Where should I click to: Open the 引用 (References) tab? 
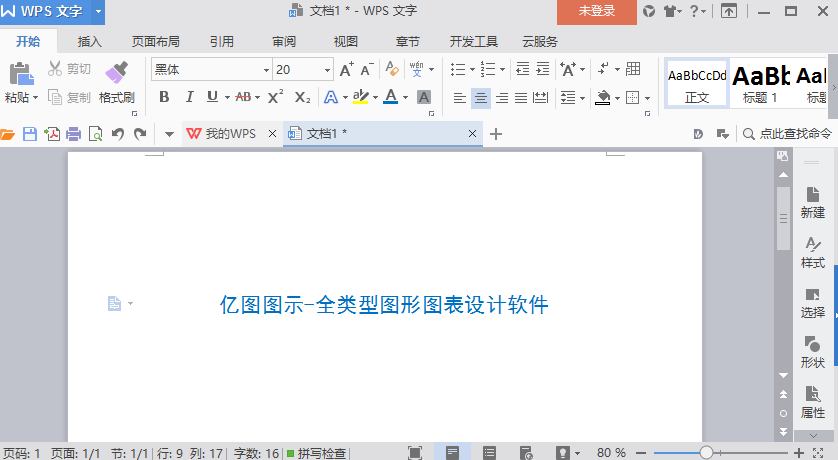point(222,42)
